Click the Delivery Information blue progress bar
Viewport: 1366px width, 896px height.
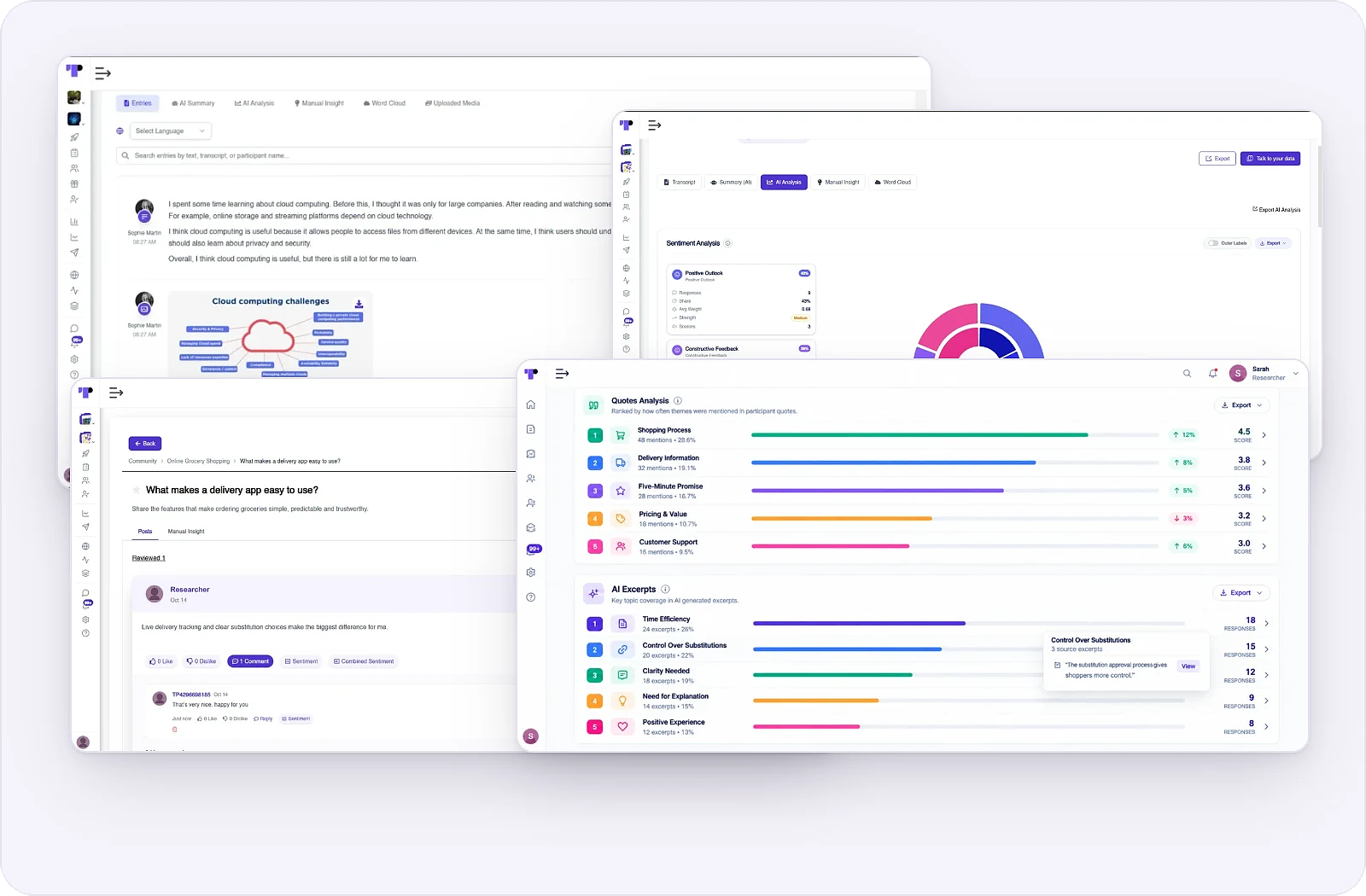click(x=893, y=463)
